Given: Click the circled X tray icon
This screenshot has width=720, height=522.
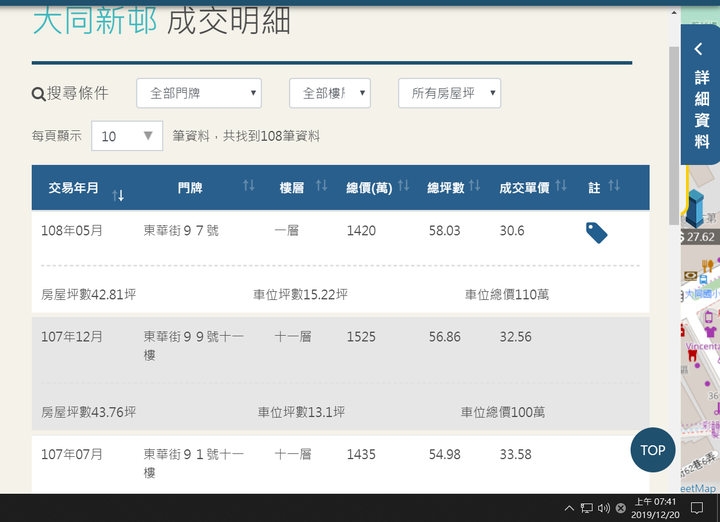Looking at the screenshot, I should coord(620,508).
